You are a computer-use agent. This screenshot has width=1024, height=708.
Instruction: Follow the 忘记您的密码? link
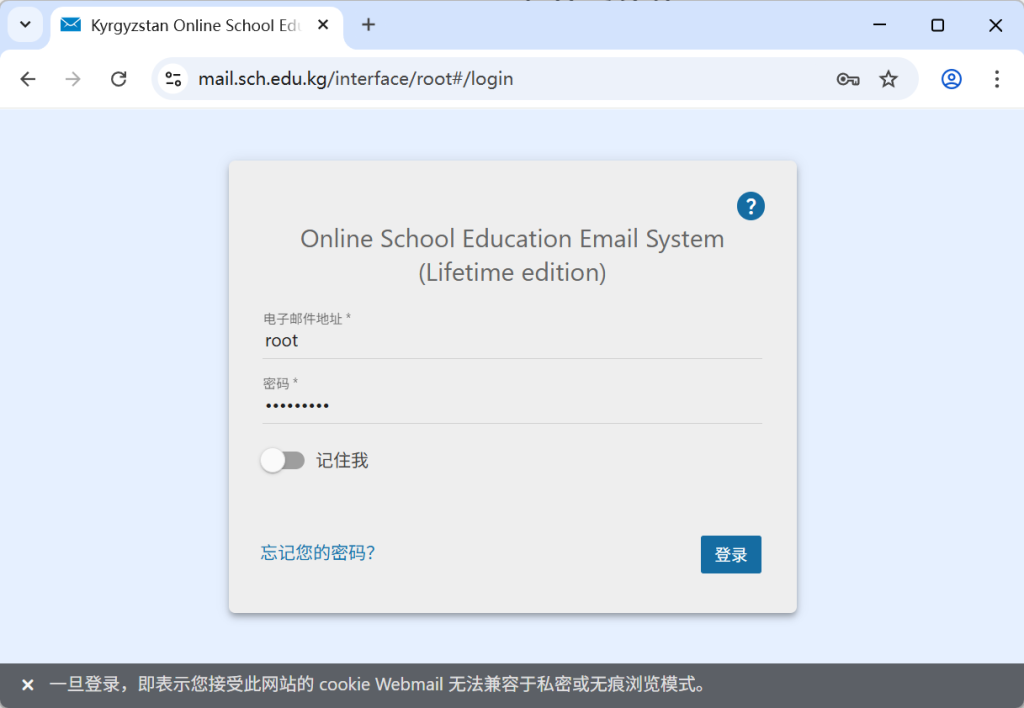[318, 553]
